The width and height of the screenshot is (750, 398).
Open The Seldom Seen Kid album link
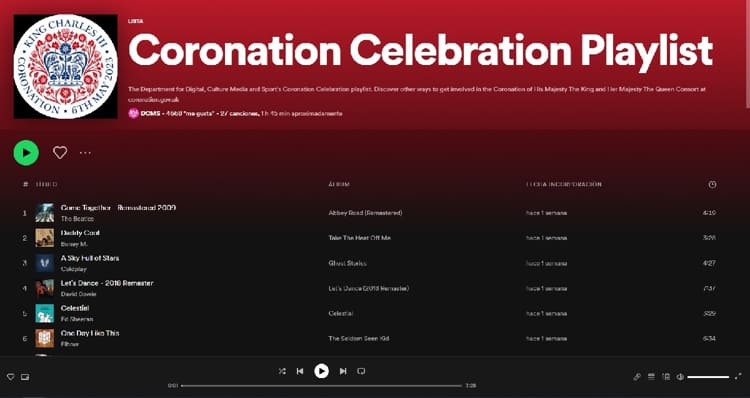(359, 339)
